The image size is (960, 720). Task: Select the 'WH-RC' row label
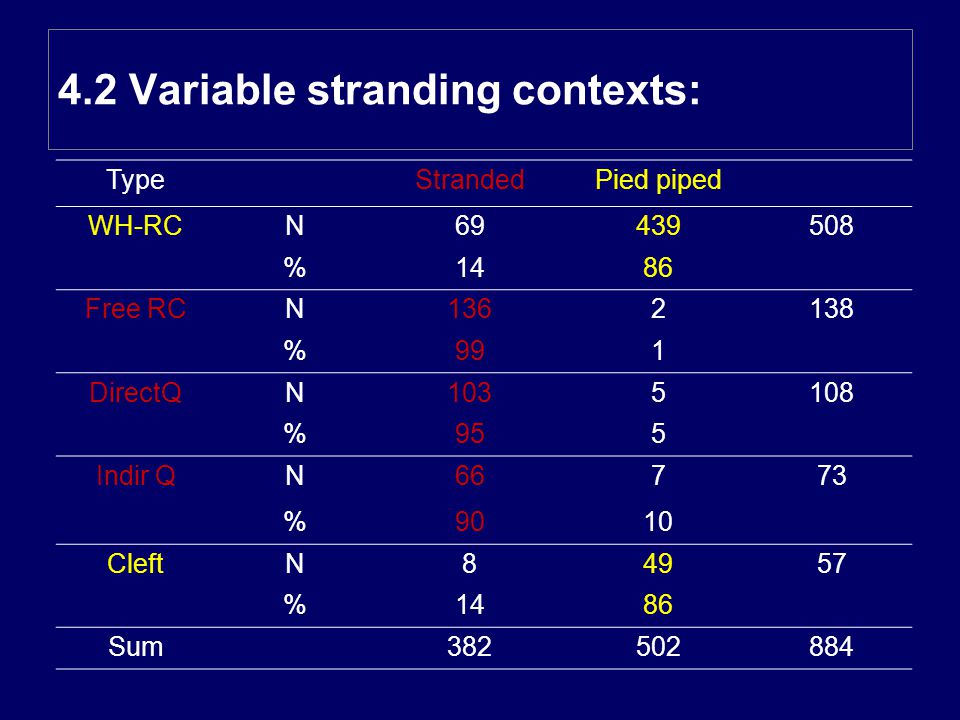135,226
